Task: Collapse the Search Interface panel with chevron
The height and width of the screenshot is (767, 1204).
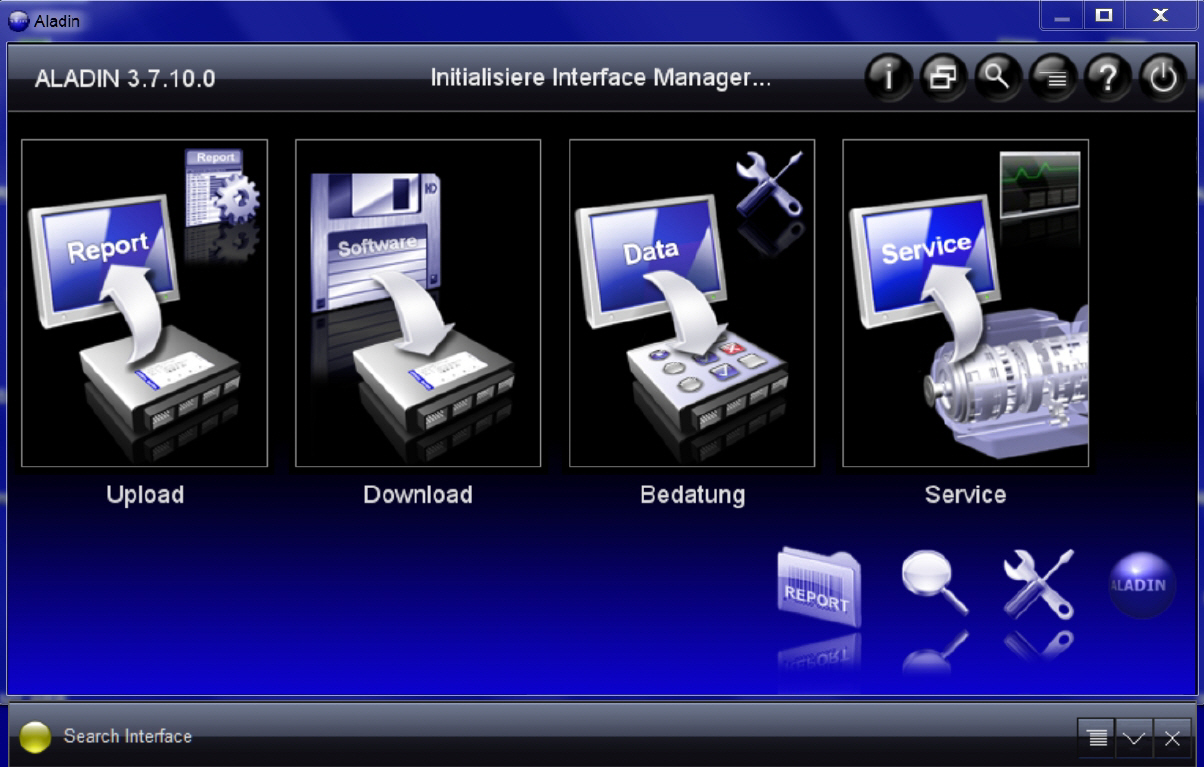Action: [x=1134, y=738]
